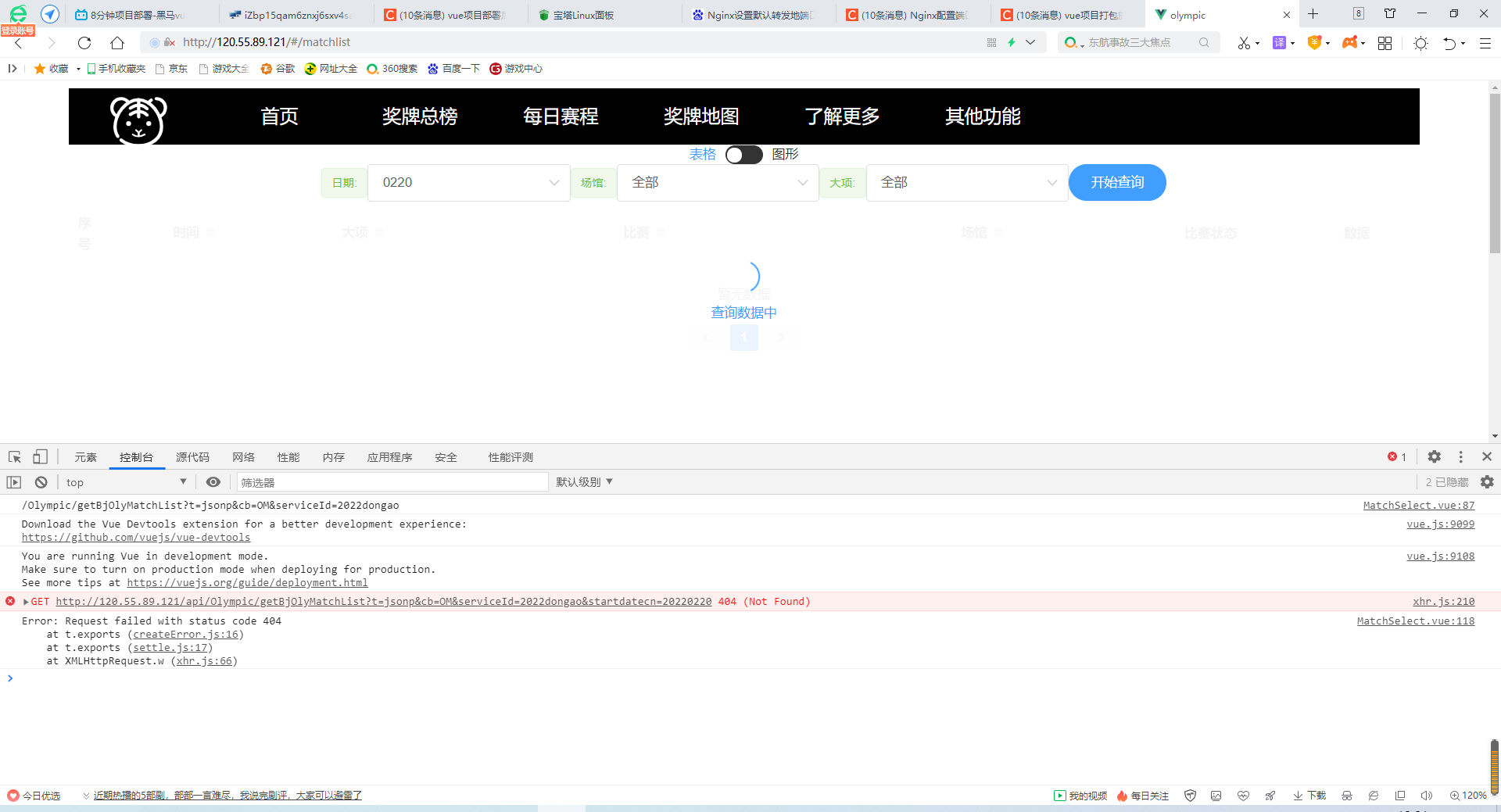1501x812 pixels.
Task: Switch to the 元素 DevTools tab
Action: pos(85,457)
